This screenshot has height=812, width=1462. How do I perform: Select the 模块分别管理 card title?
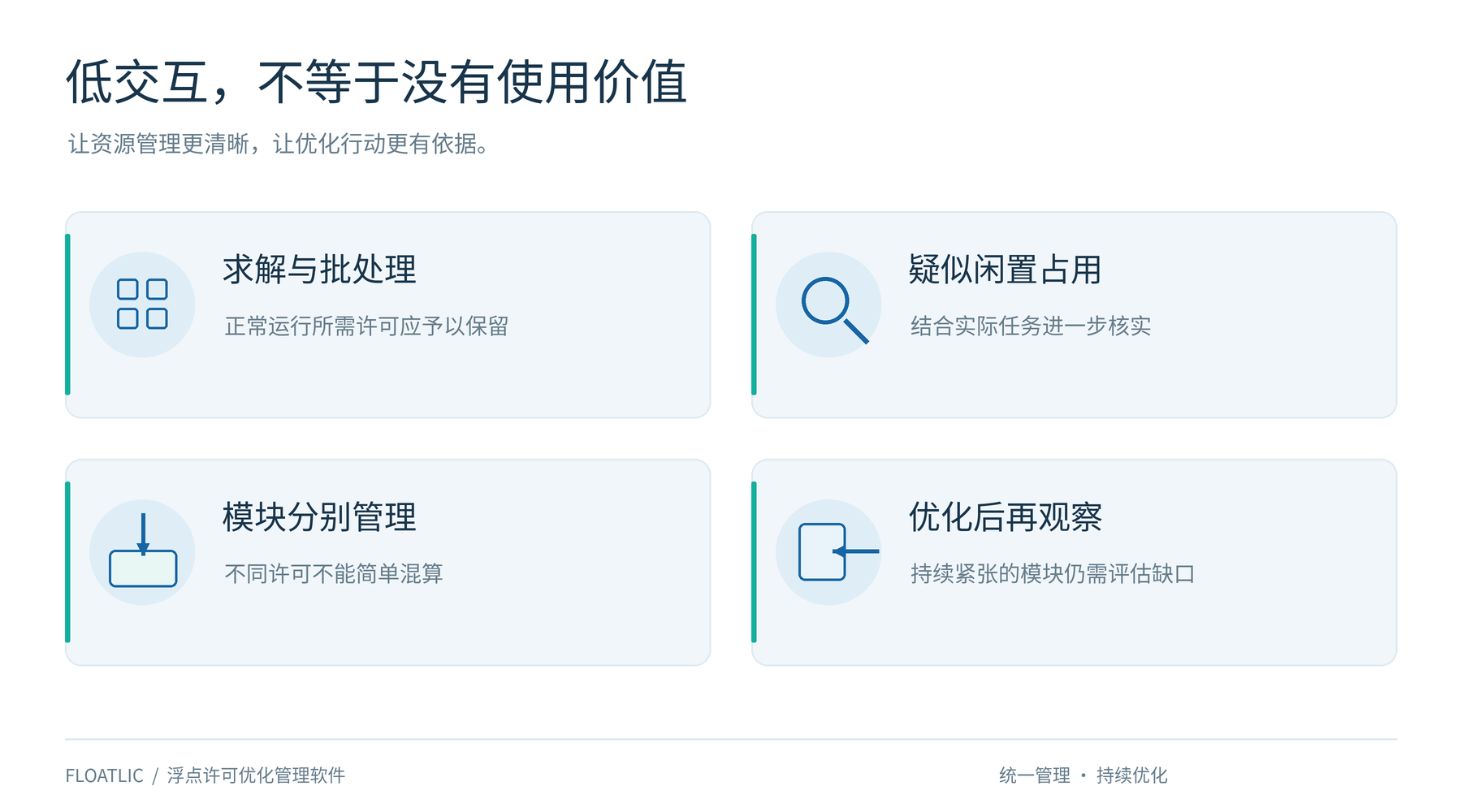click(319, 517)
